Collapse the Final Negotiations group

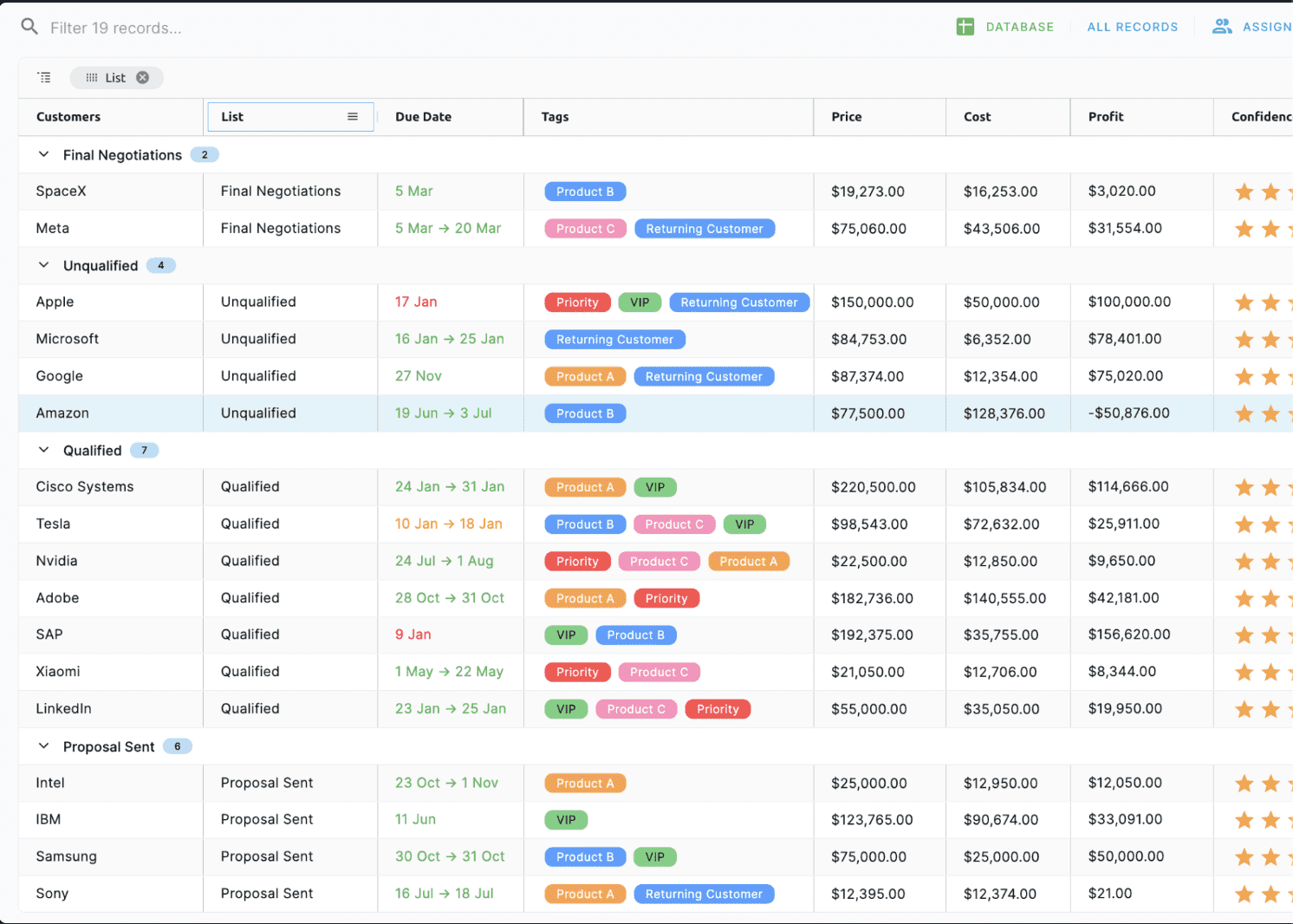[43, 154]
